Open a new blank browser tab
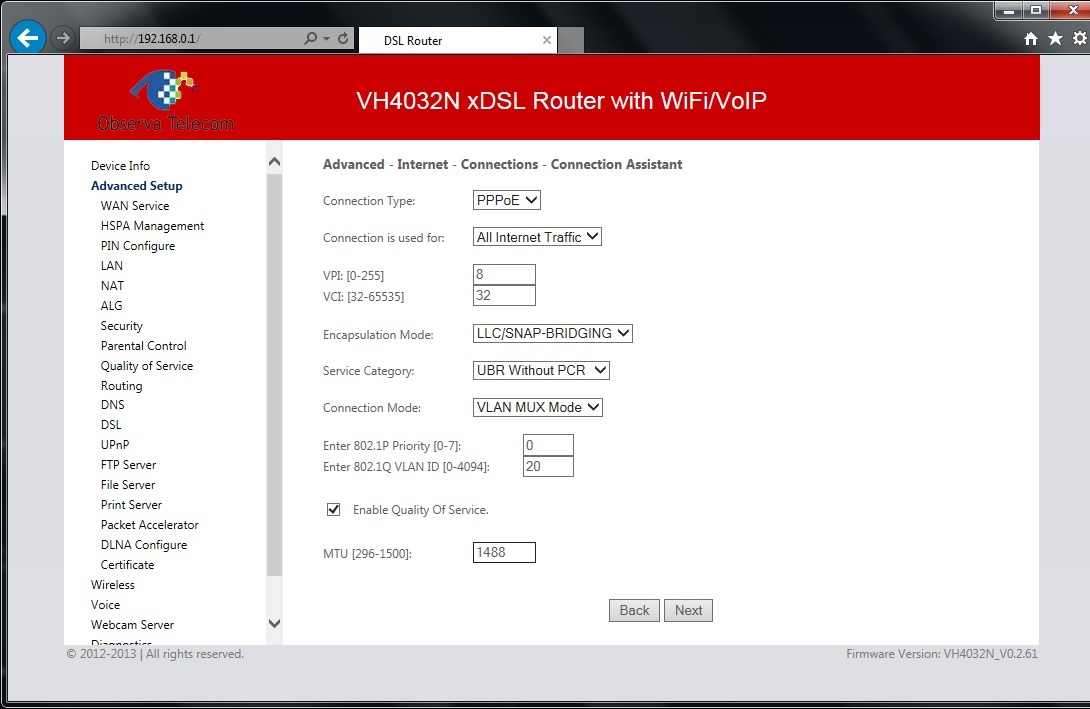 click(571, 40)
